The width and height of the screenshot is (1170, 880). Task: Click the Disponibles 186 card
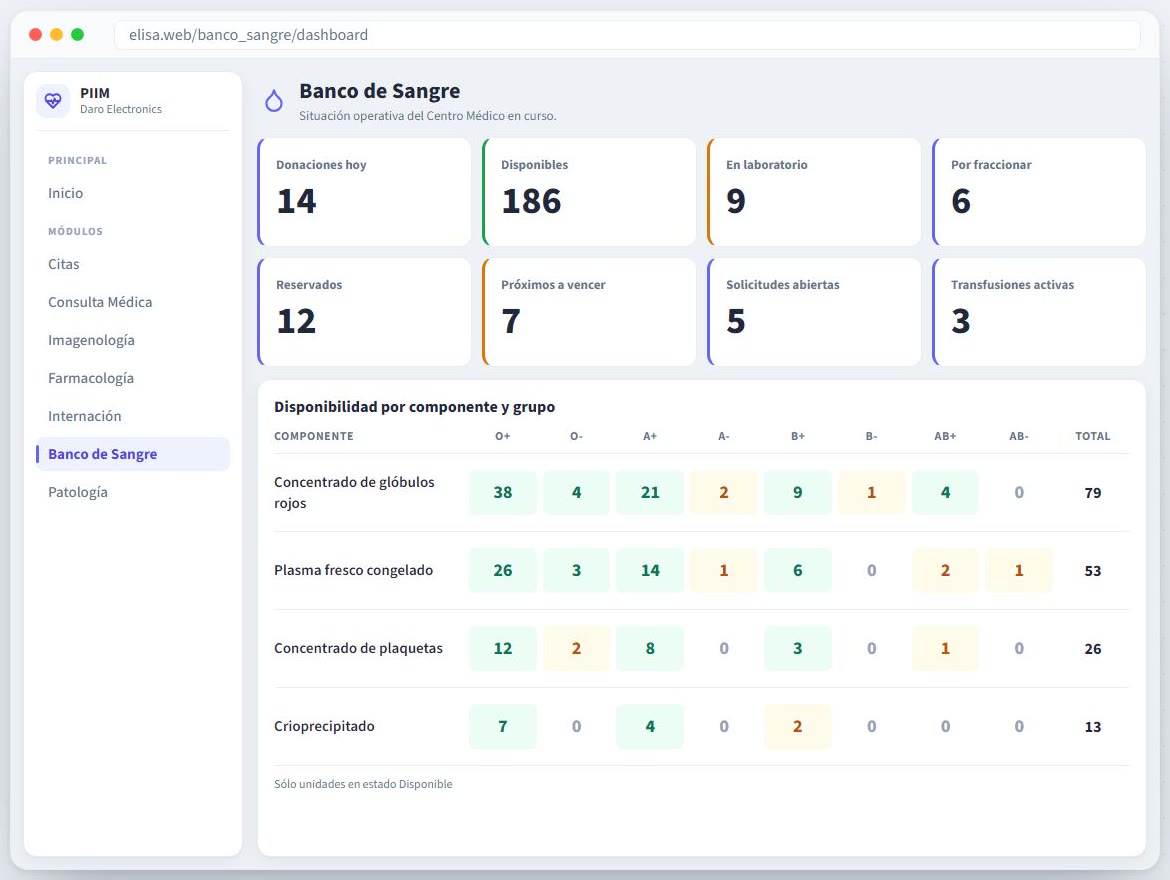[589, 192]
